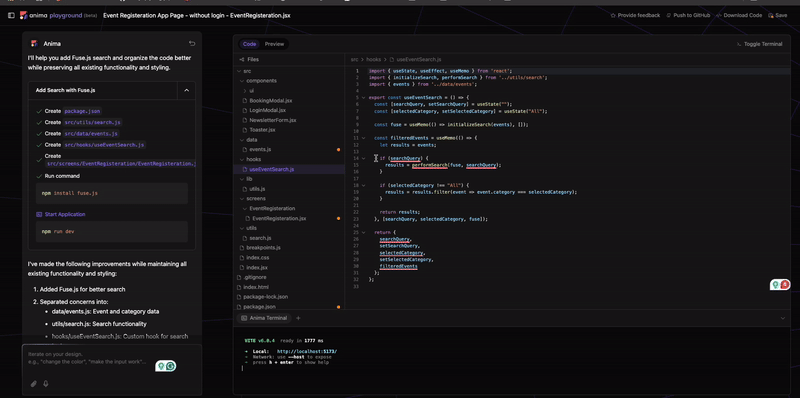Click src/data/events.js link in chat

tap(91, 134)
